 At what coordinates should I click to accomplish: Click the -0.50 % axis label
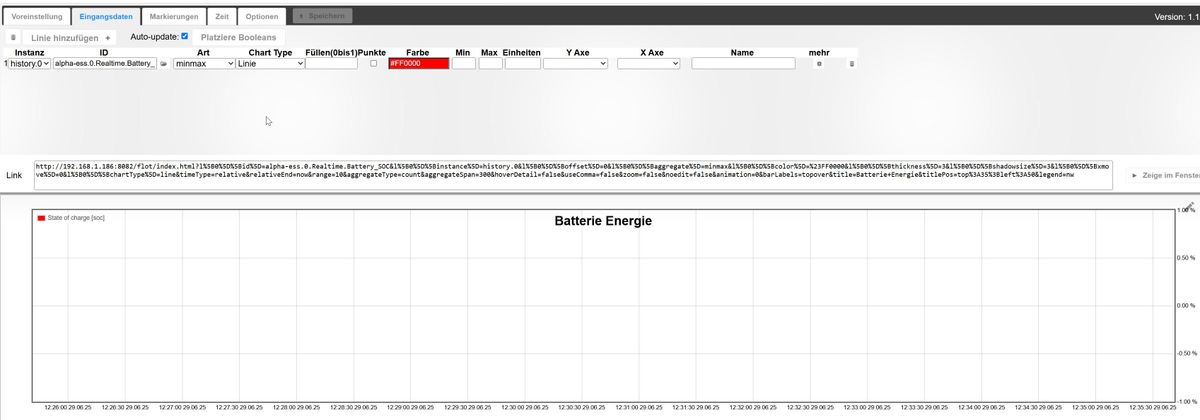pos(1185,353)
